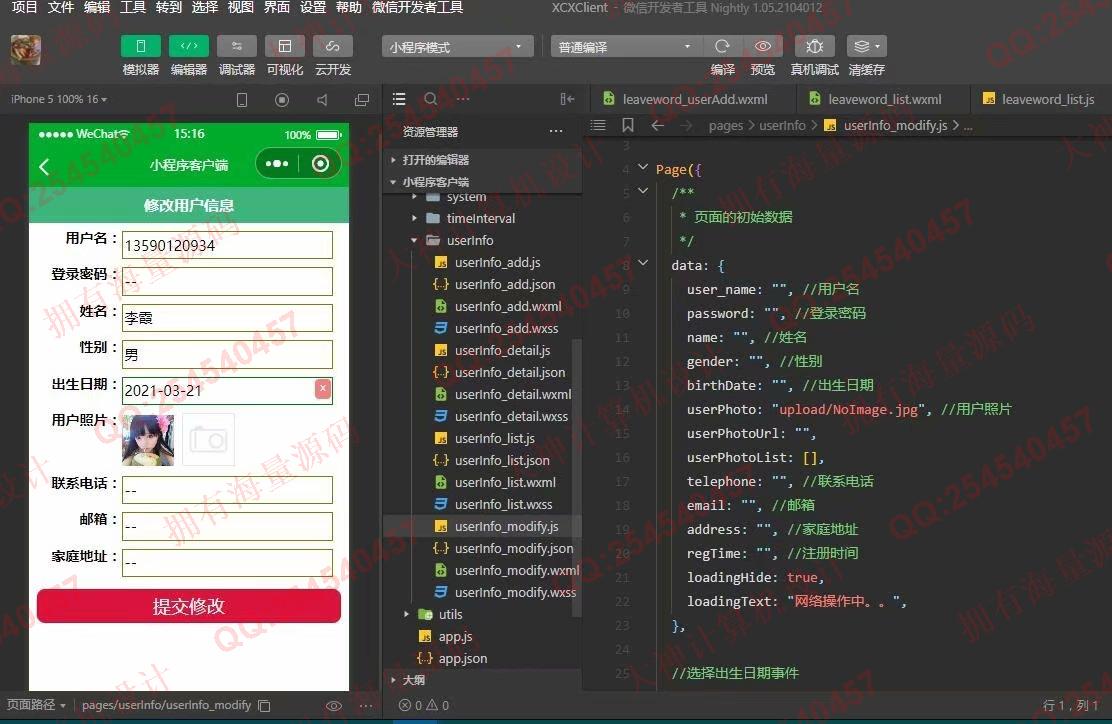
Task: Open search in the sidebar
Action: tap(430, 99)
